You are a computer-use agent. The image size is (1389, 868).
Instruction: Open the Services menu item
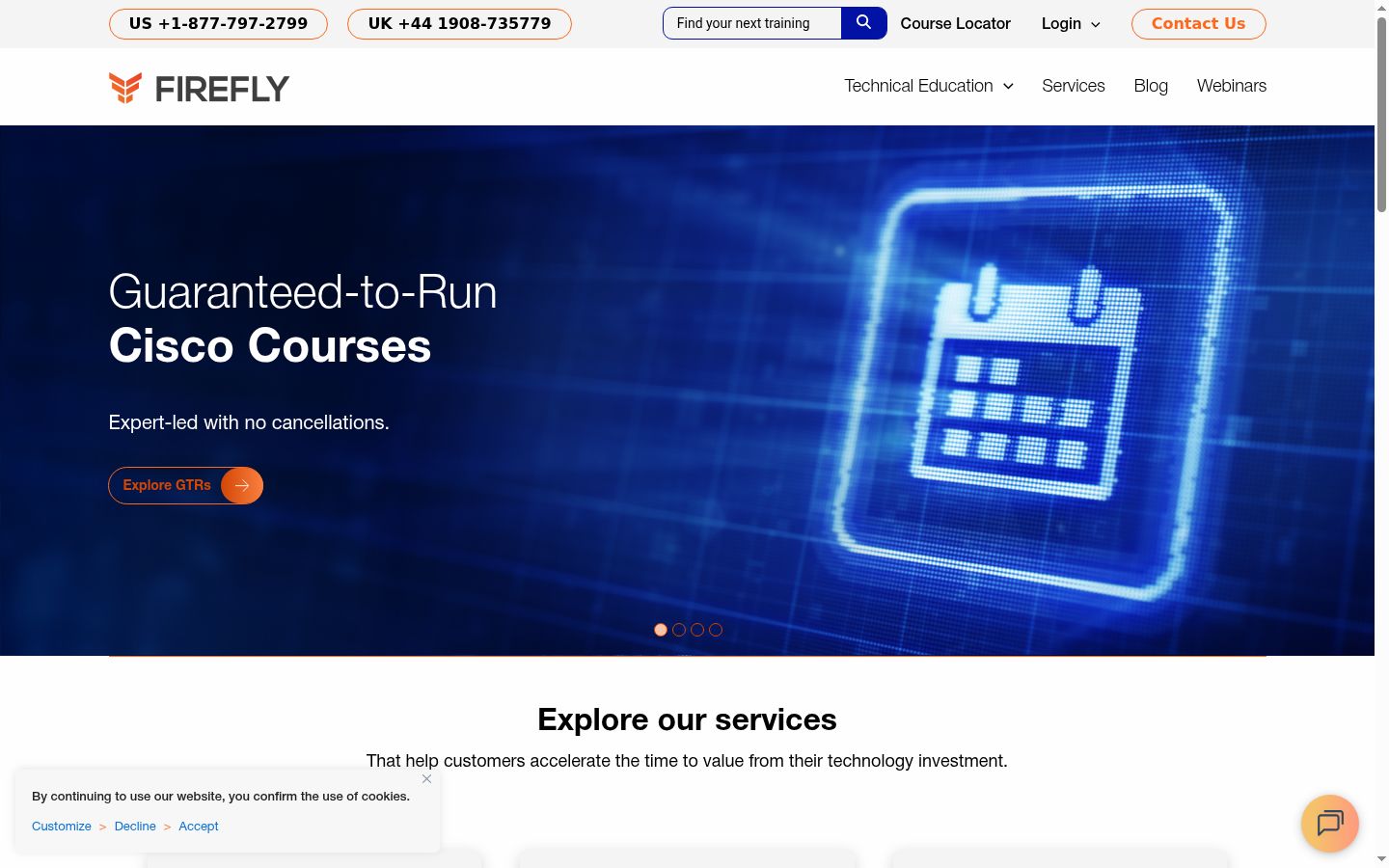point(1074,86)
